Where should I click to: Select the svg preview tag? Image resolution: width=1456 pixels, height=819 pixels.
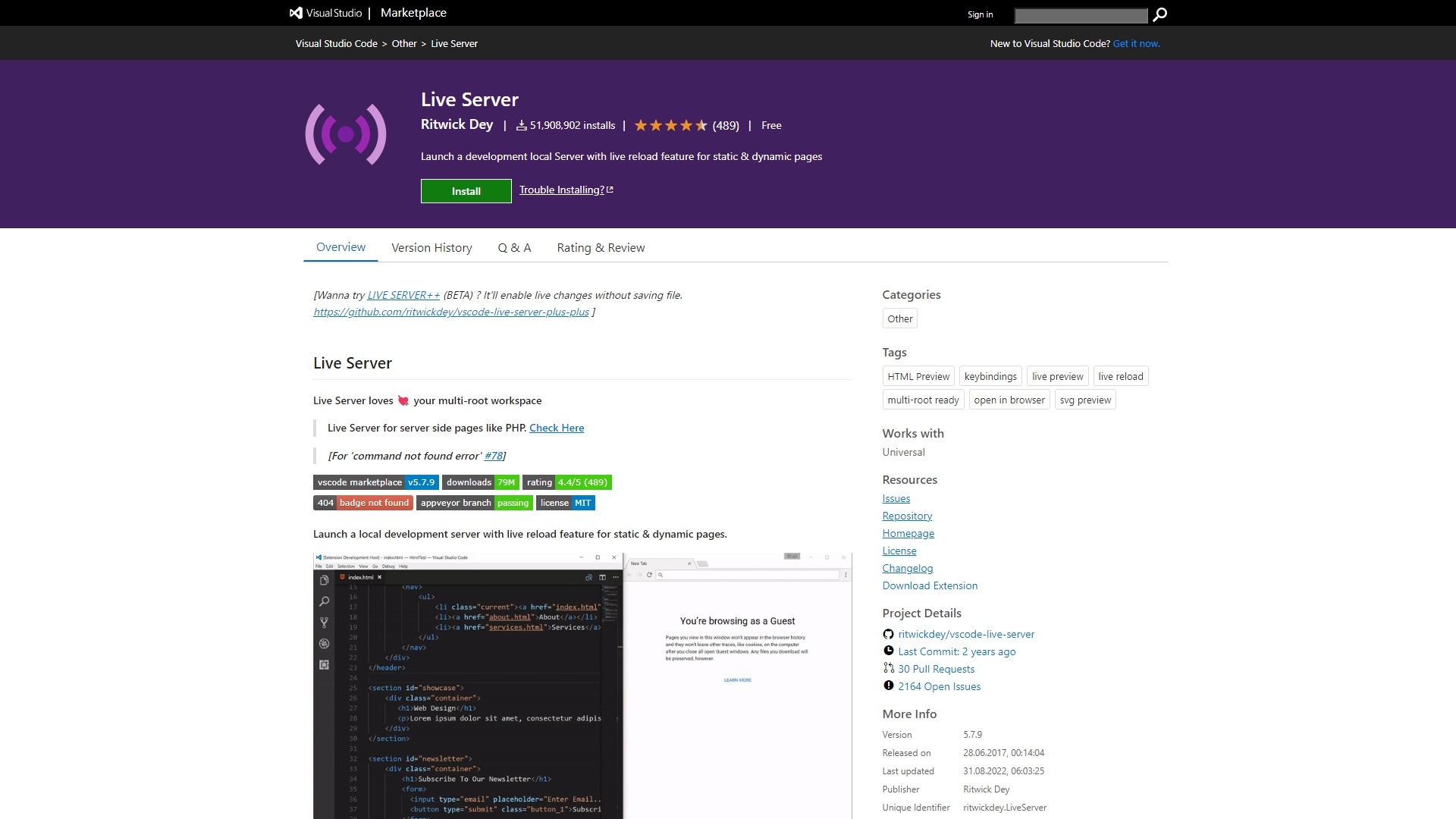[1085, 400]
